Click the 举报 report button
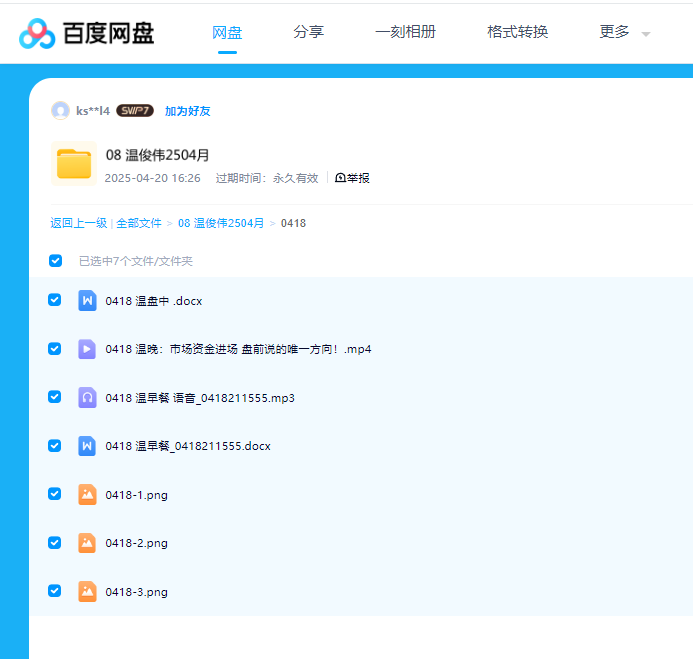Viewport: 693px width, 659px height. click(x=352, y=178)
